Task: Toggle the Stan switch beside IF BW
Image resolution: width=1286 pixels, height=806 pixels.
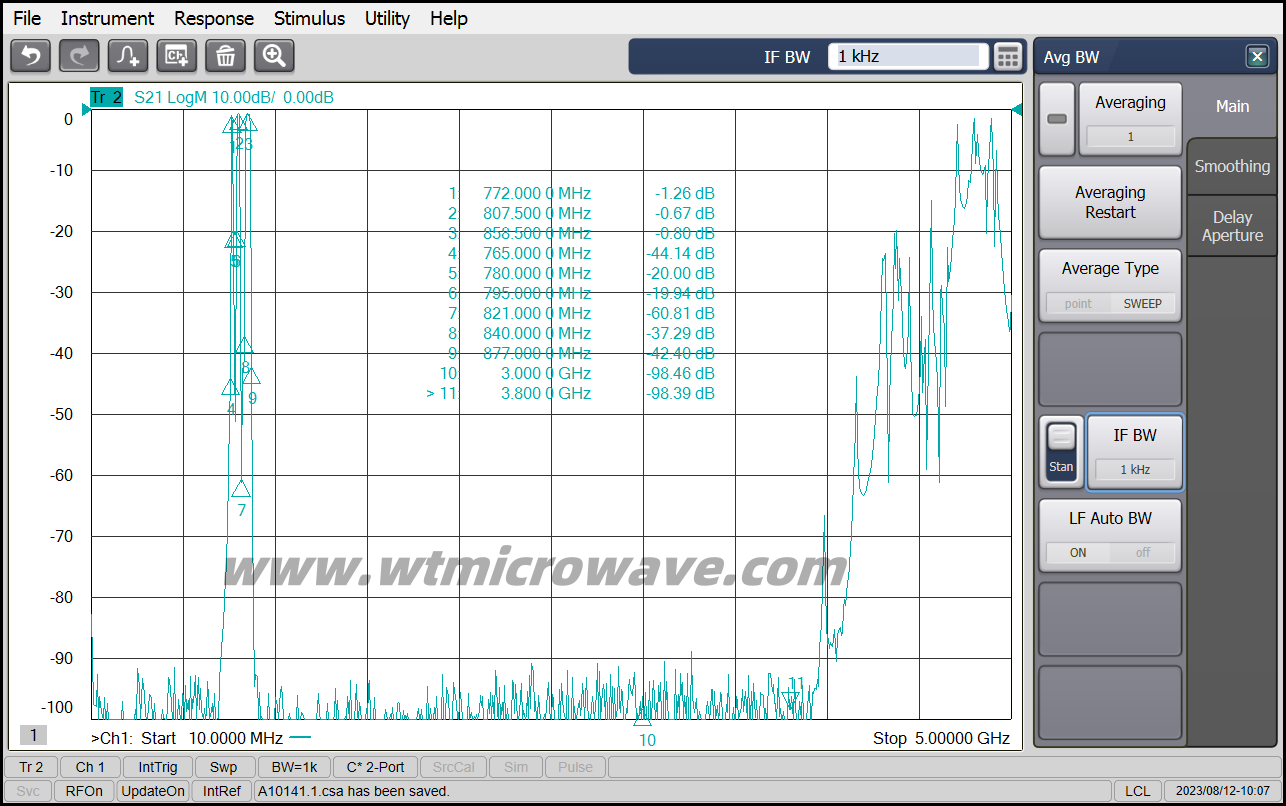Action: (1061, 452)
